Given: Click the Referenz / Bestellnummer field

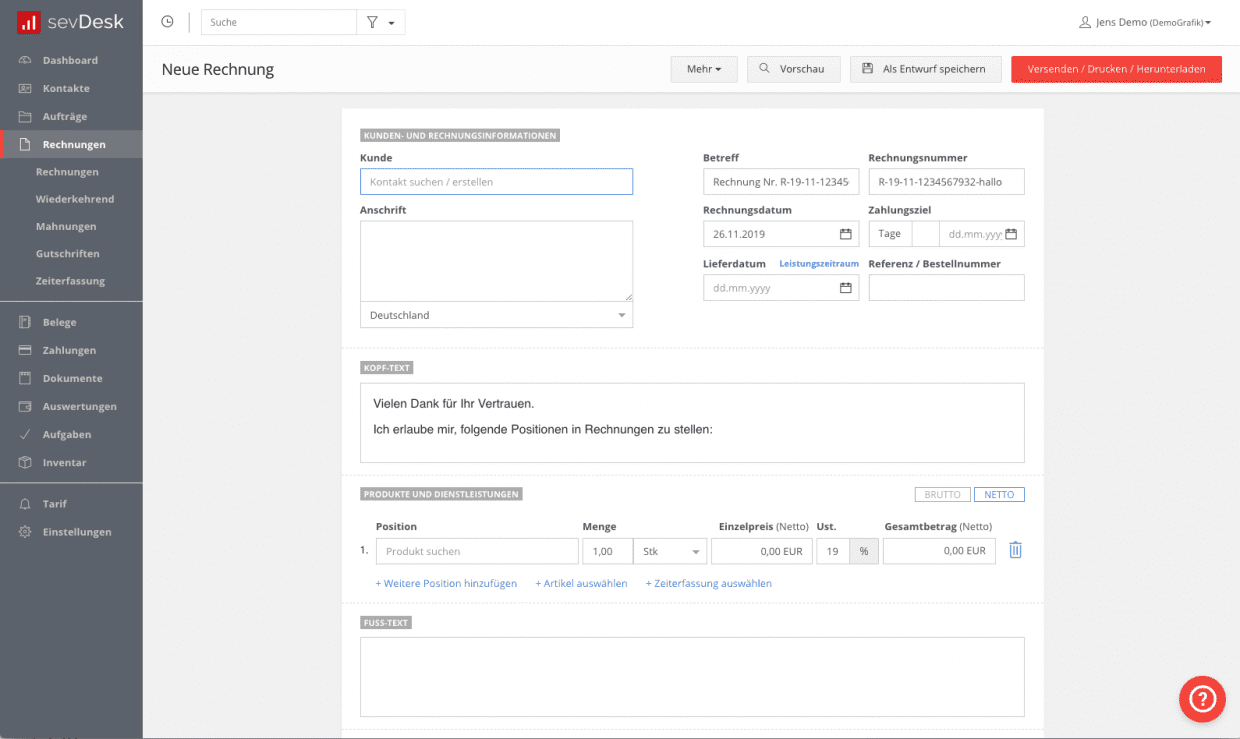Looking at the screenshot, I should coord(947,288).
